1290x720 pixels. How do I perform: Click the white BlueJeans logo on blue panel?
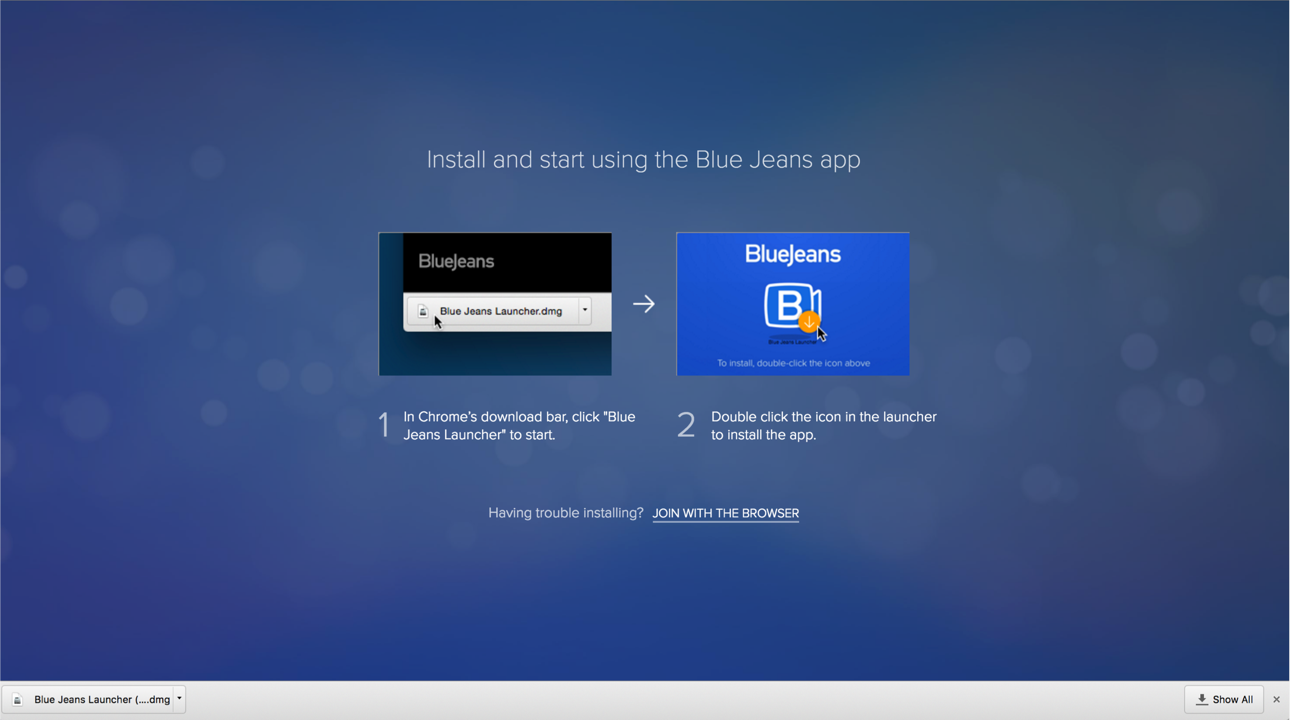[x=792, y=255]
